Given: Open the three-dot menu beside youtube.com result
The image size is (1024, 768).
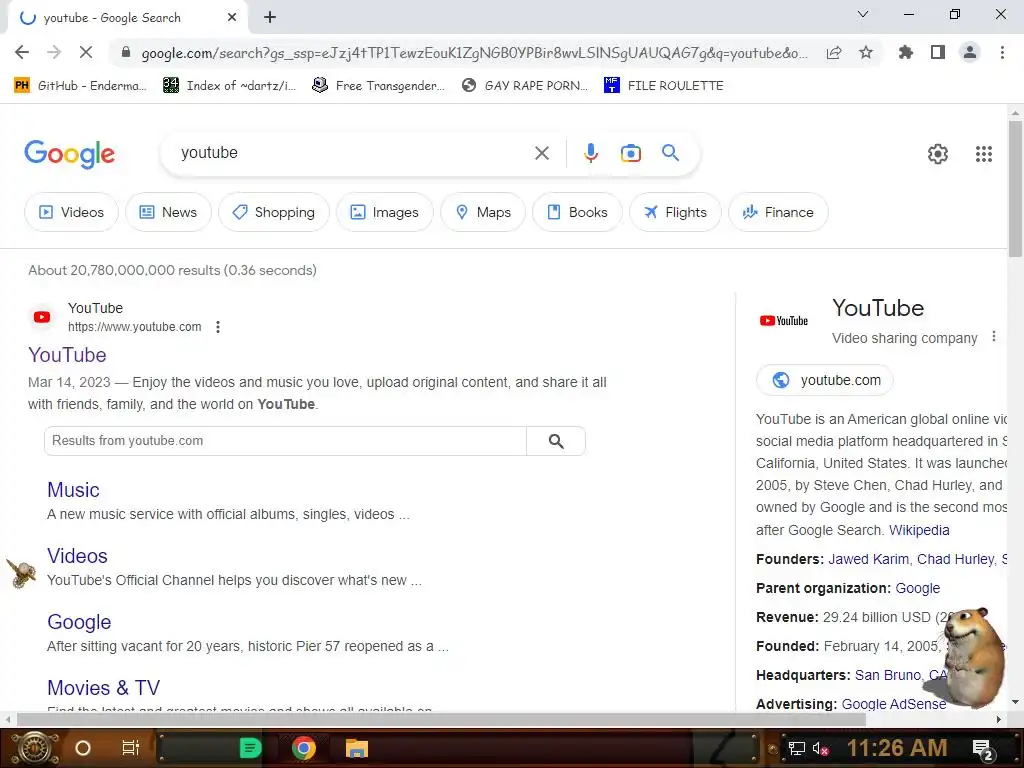Looking at the screenshot, I should coord(217,327).
